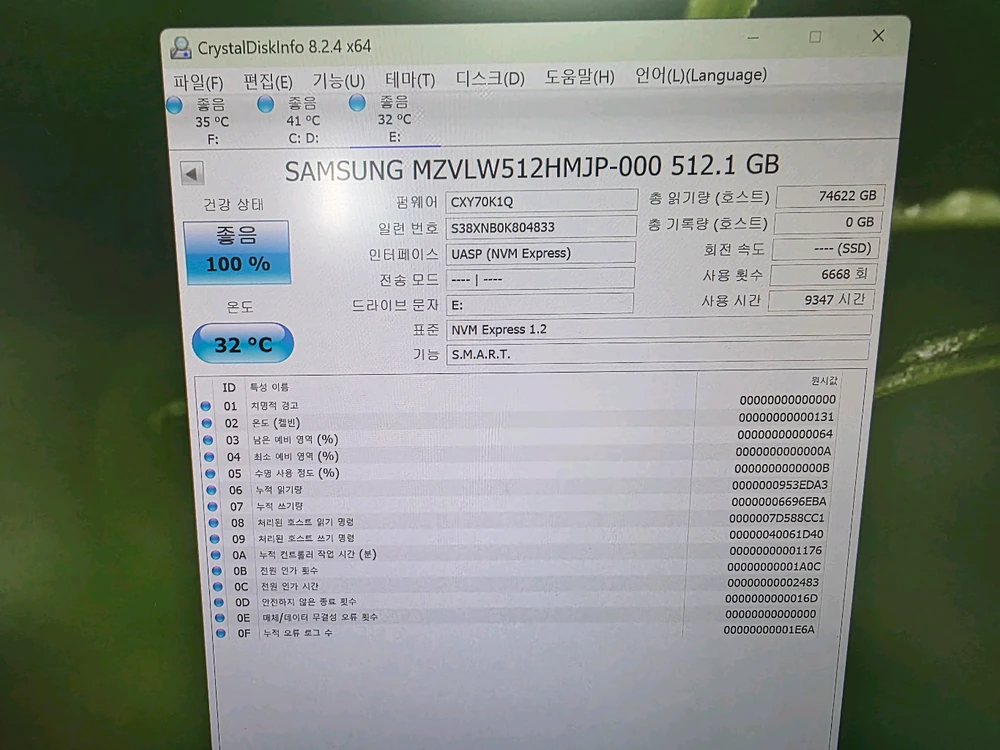This screenshot has height=750, width=1000.
Task: Open the 편집(E) menu
Action: pyautogui.click(x=268, y=82)
